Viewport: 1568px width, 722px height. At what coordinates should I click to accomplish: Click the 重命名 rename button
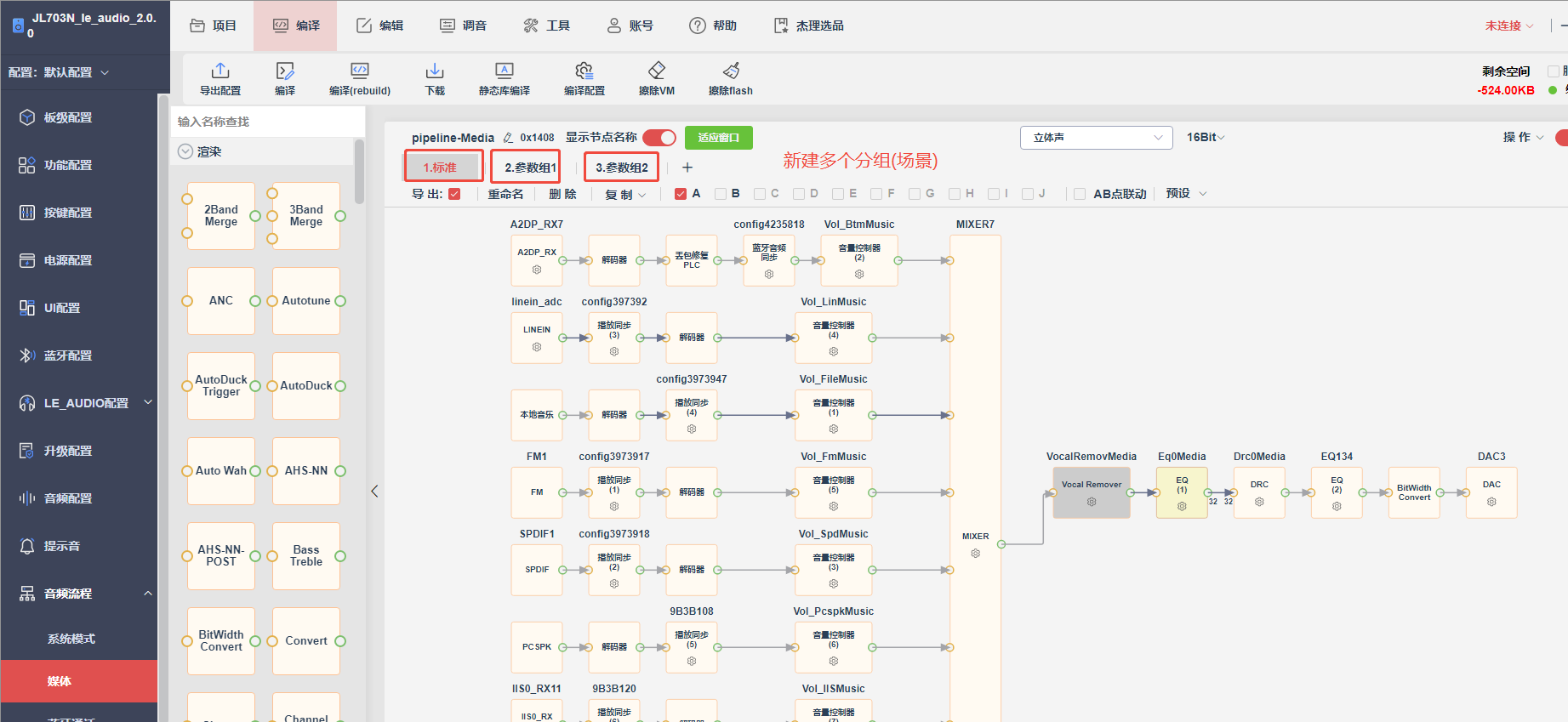click(505, 194)
